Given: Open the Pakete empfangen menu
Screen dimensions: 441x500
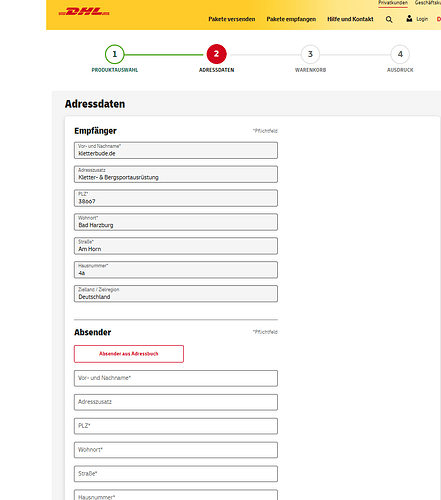Looking at the screenshot, I should 291,19.
